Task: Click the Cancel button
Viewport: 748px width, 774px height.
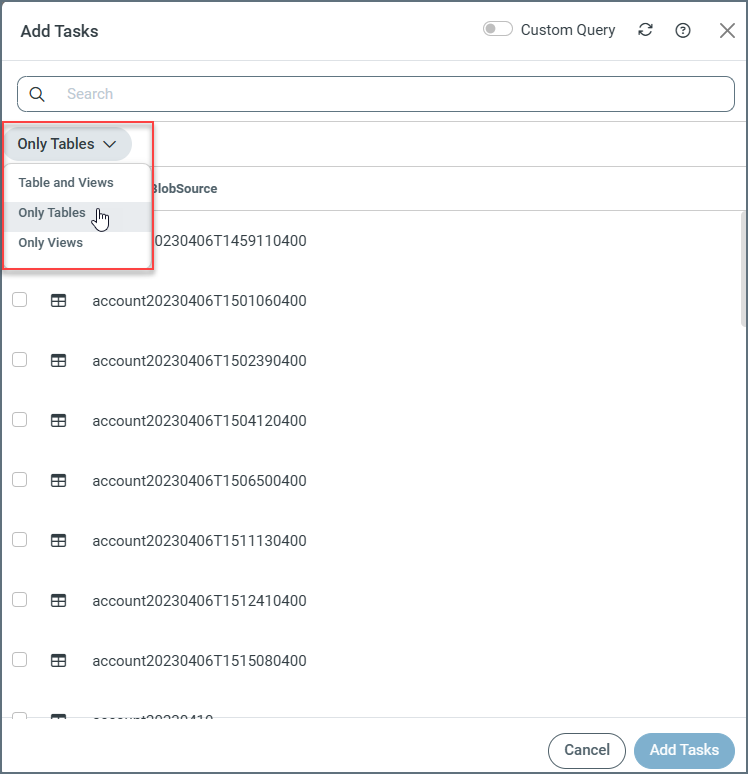Action: 587,750
